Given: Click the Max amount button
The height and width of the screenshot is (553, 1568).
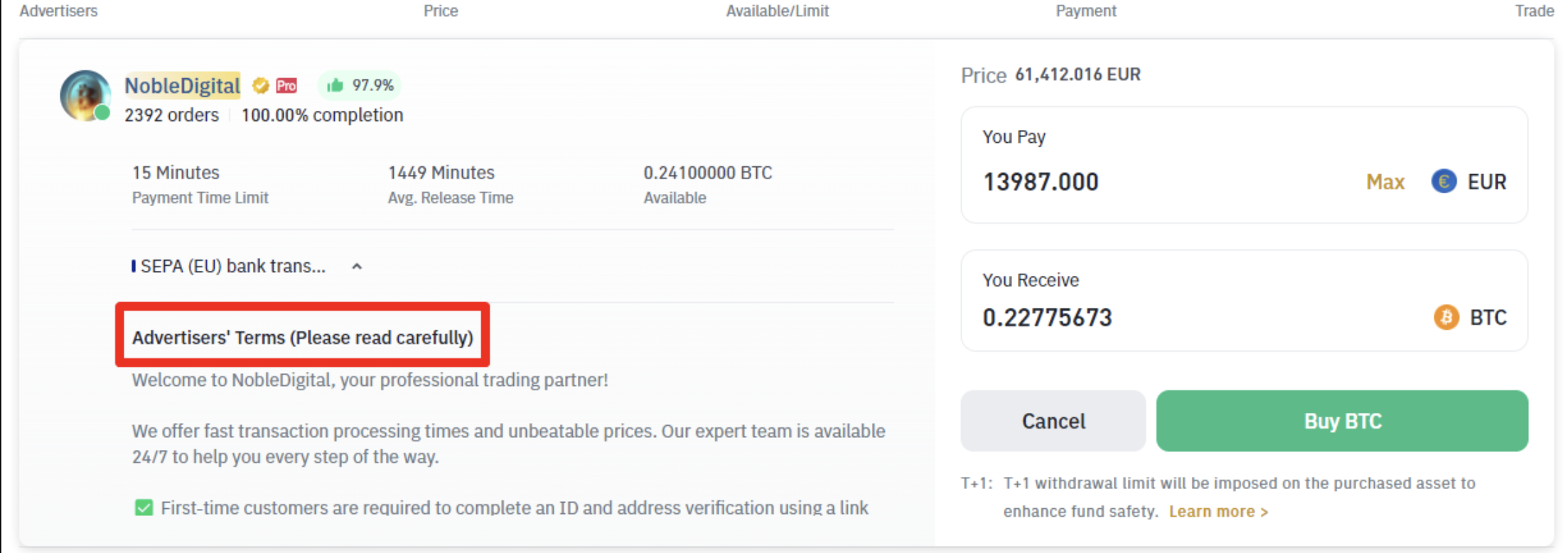Looking at the screenshot, I should click(1385, 182).
